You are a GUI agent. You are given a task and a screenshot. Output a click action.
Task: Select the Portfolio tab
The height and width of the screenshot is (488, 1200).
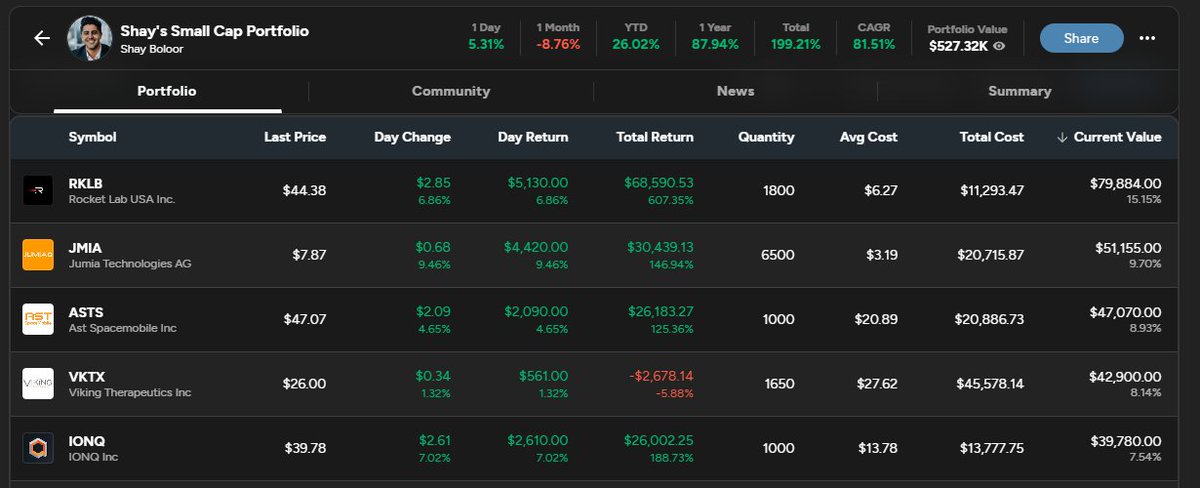167,91
